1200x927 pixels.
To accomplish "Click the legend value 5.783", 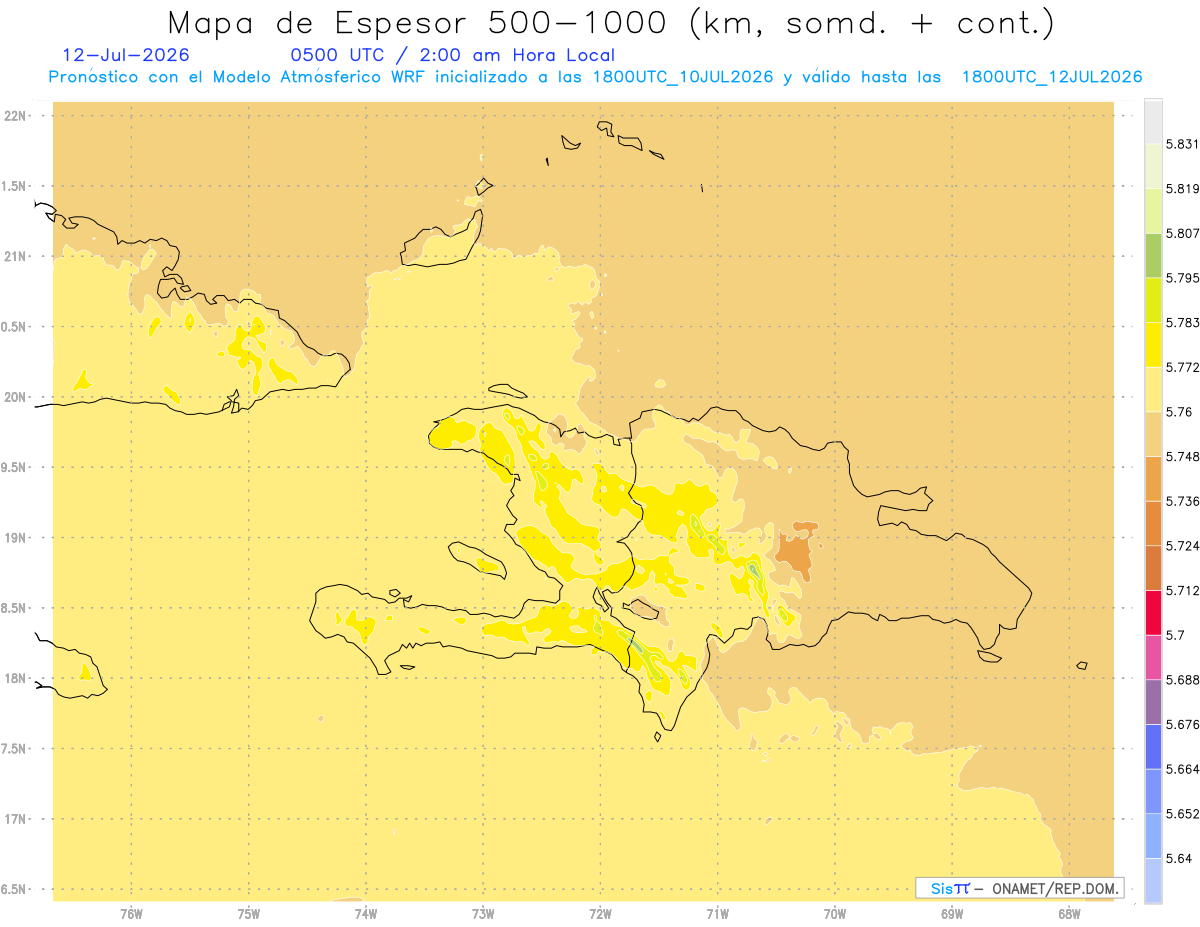I will click(x=1183, y=322).
